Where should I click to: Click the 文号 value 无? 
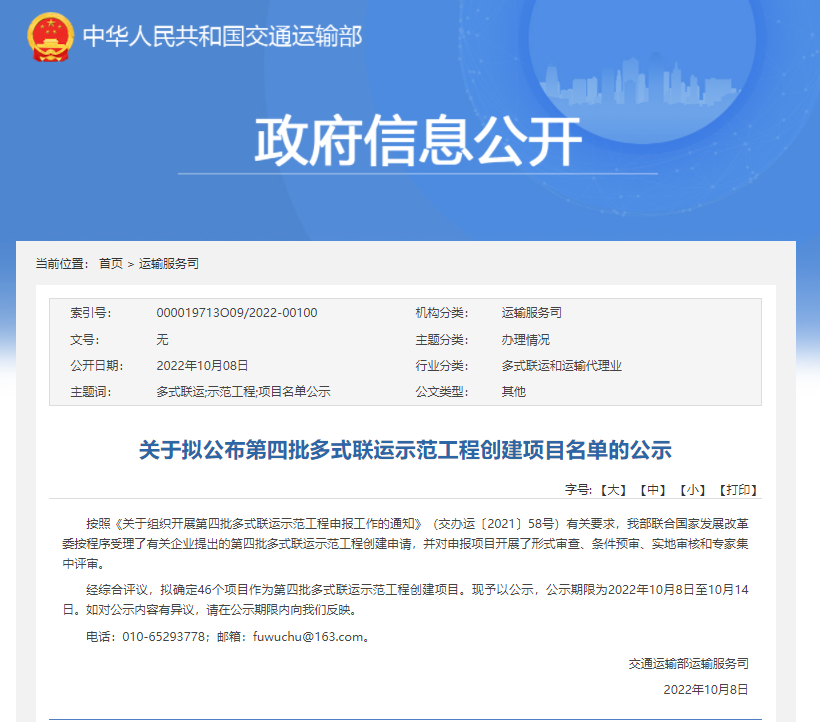(162, 339)
